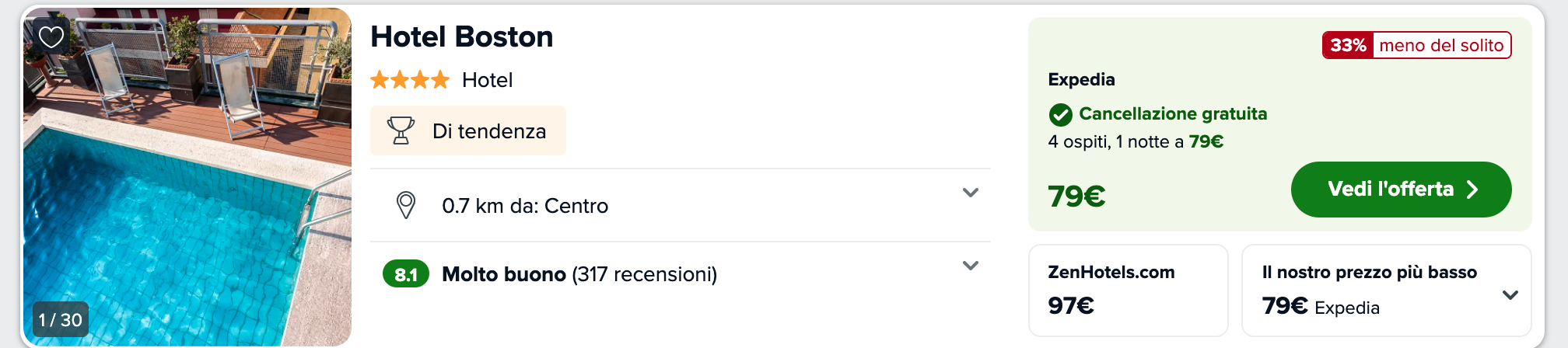Viewport: 1568px width, 348px height.
Task: Click the 33% meno del solito badge
Action: pos(1416,45)
